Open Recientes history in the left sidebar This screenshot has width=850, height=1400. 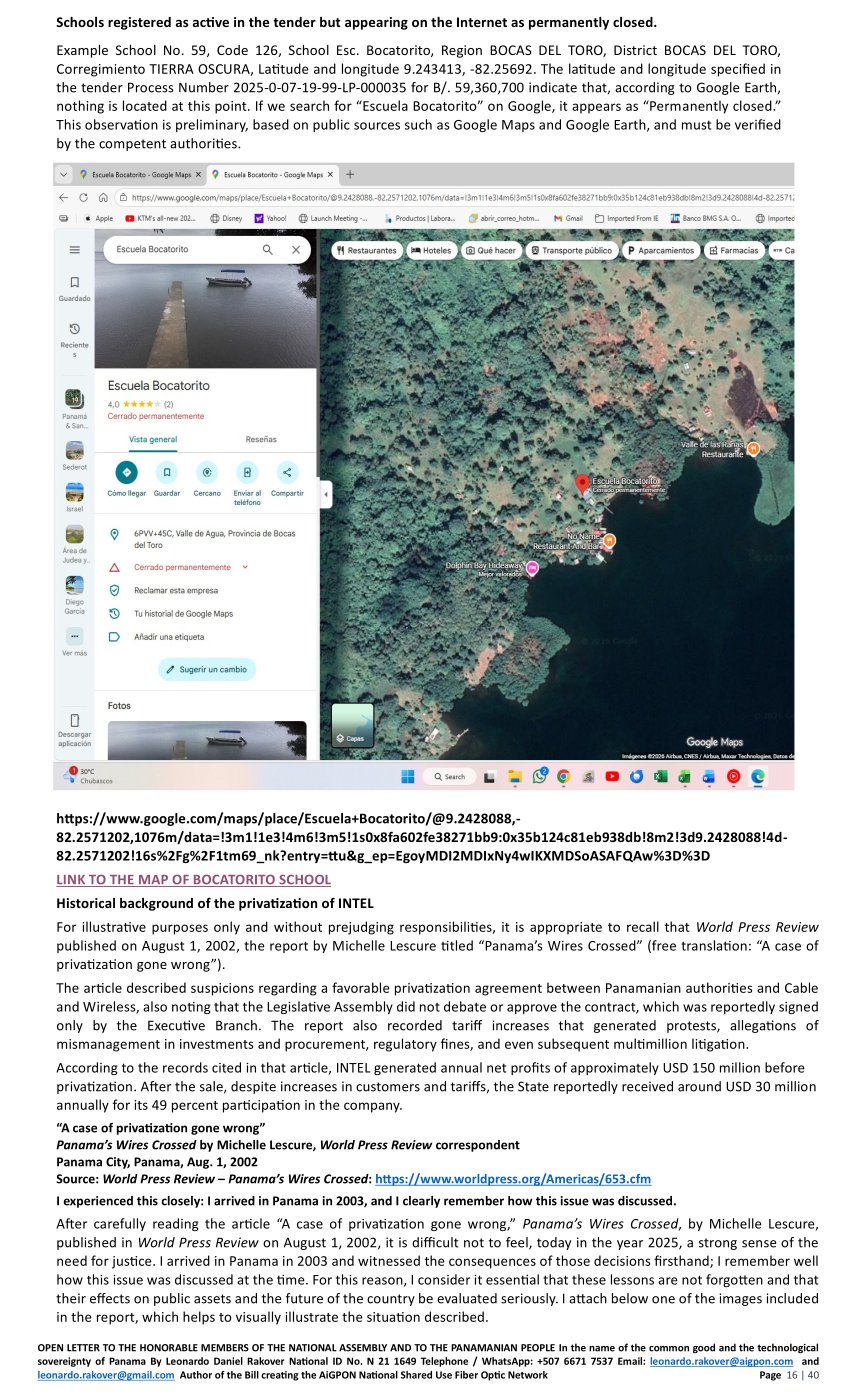(75, 329)
